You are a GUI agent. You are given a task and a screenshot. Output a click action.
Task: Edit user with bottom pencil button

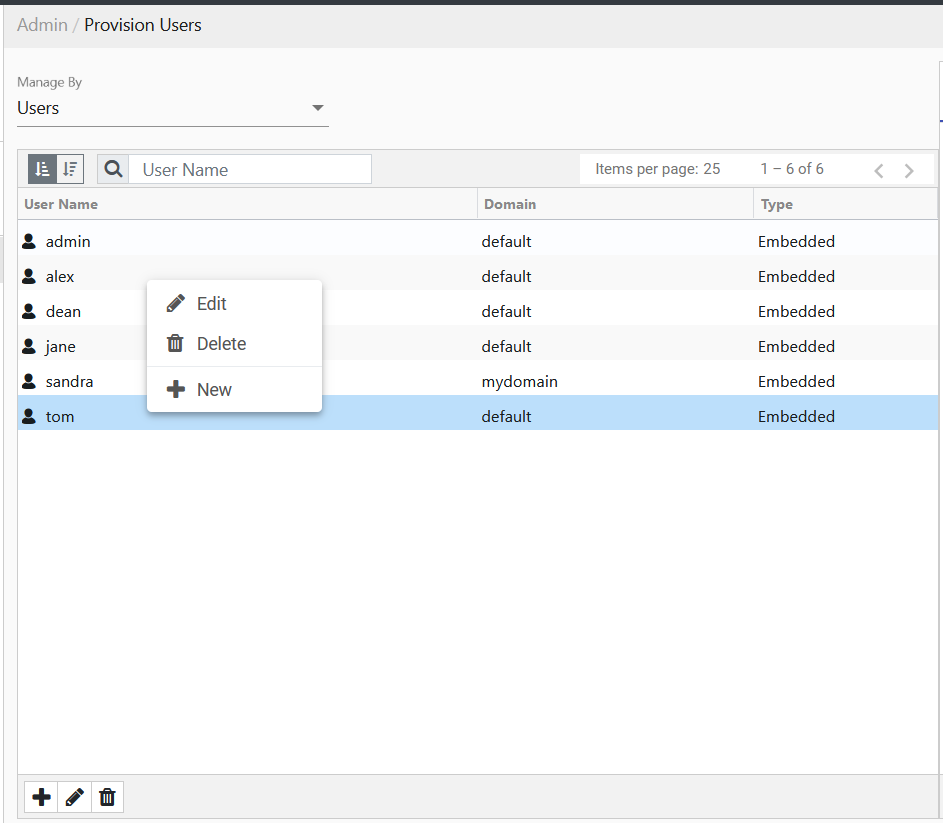[75, 797]
